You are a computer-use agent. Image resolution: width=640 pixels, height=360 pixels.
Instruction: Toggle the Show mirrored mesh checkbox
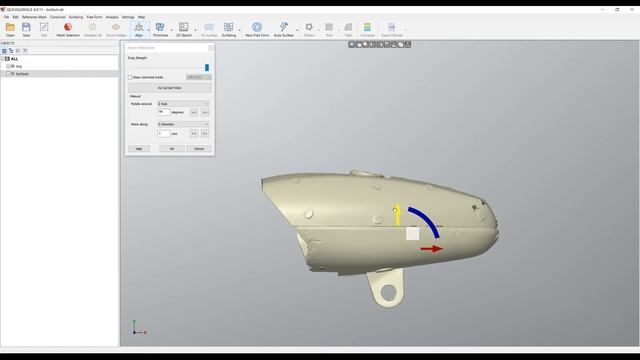pyautogui.click(x=130, y=77)
